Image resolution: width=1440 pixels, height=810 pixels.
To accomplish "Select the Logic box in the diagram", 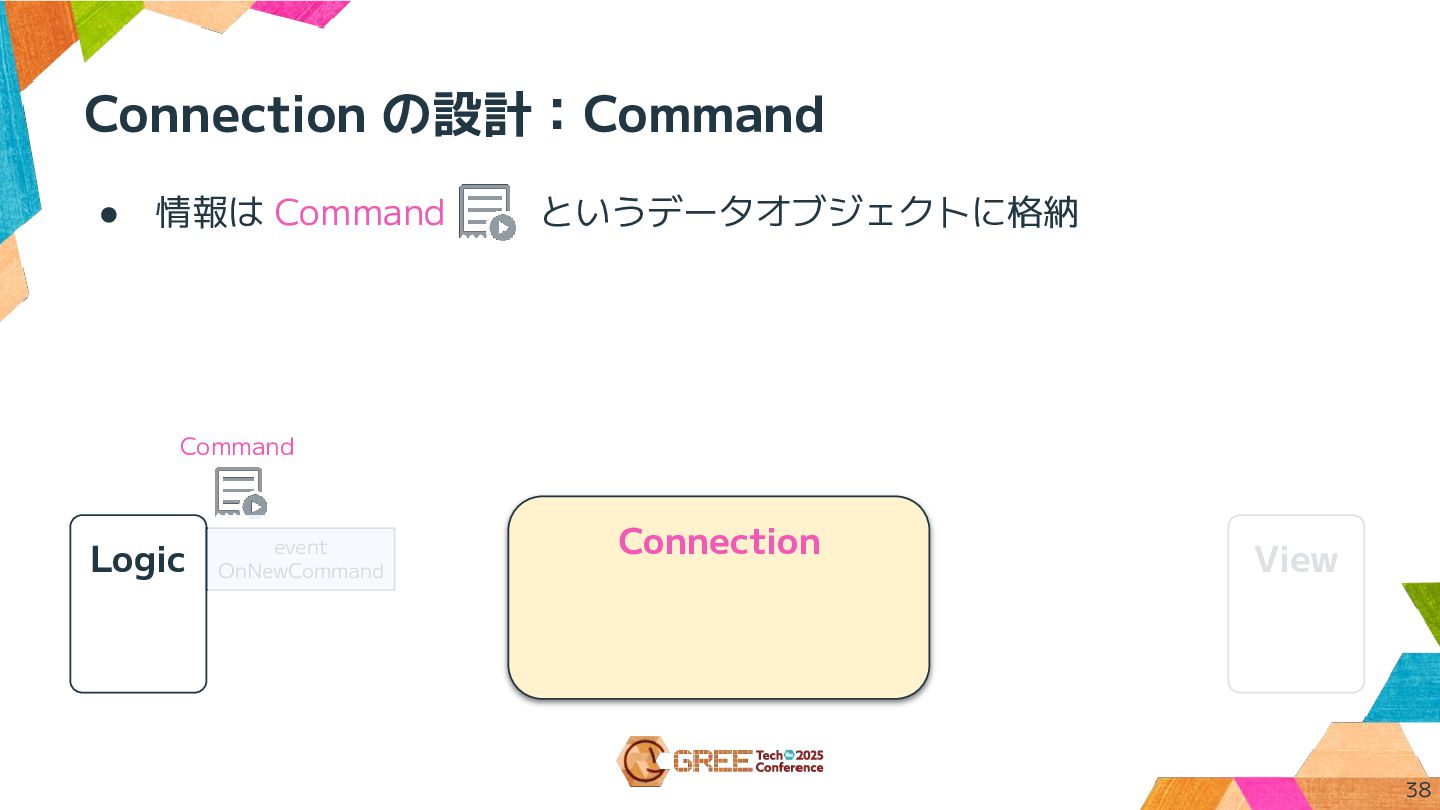I will click(x=138, y=603).
